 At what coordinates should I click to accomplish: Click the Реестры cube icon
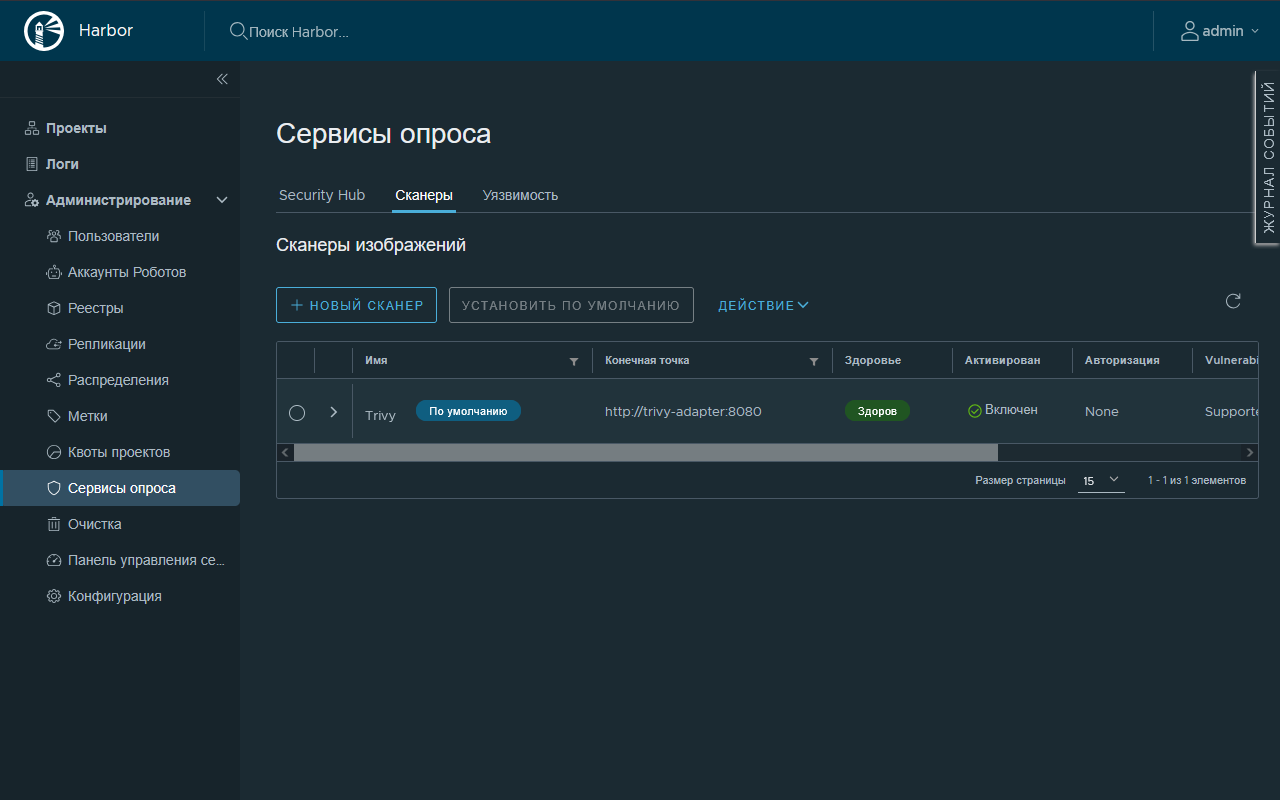point(54,308)
